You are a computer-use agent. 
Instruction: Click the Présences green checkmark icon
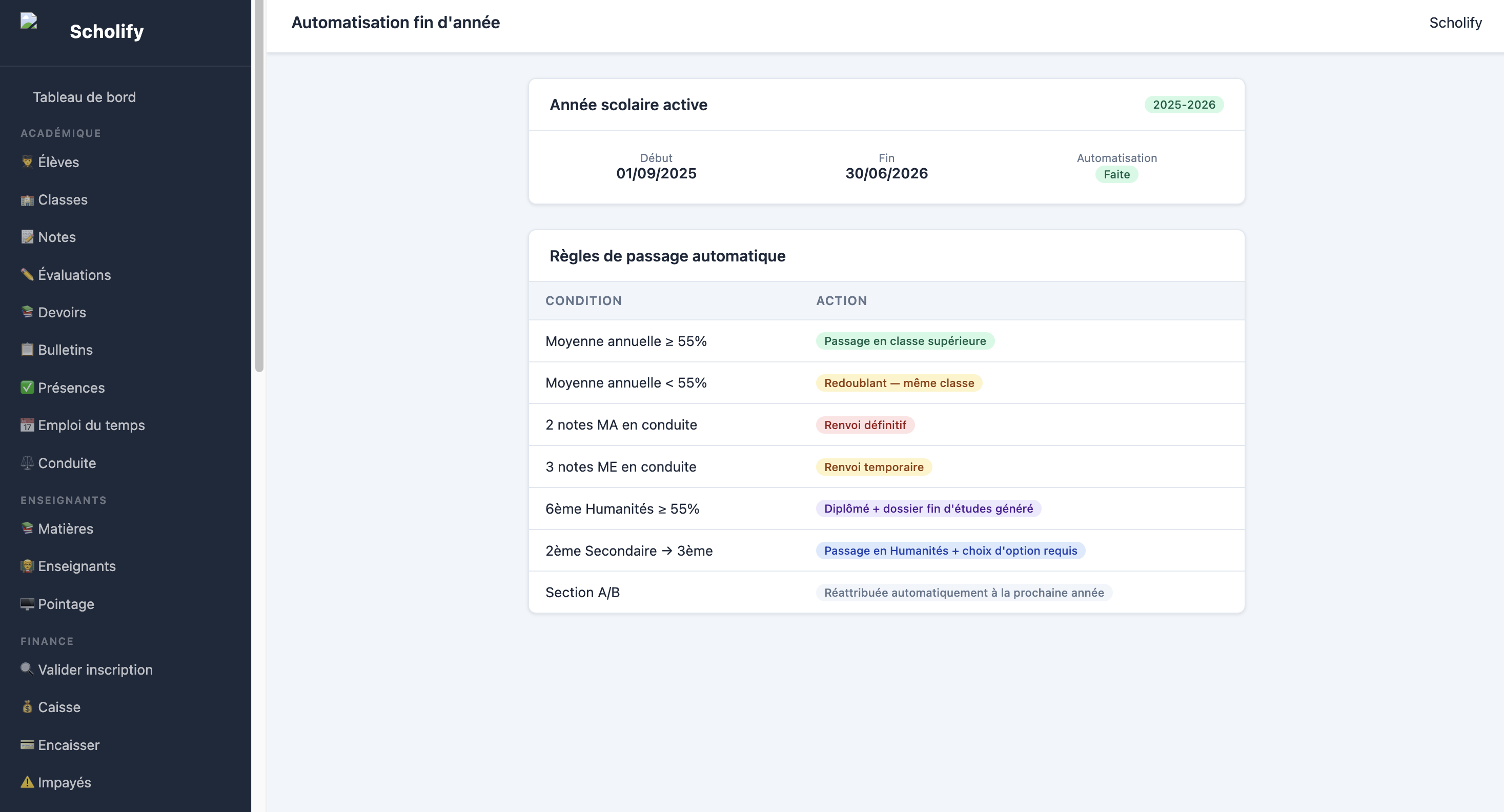click(28, 388)
